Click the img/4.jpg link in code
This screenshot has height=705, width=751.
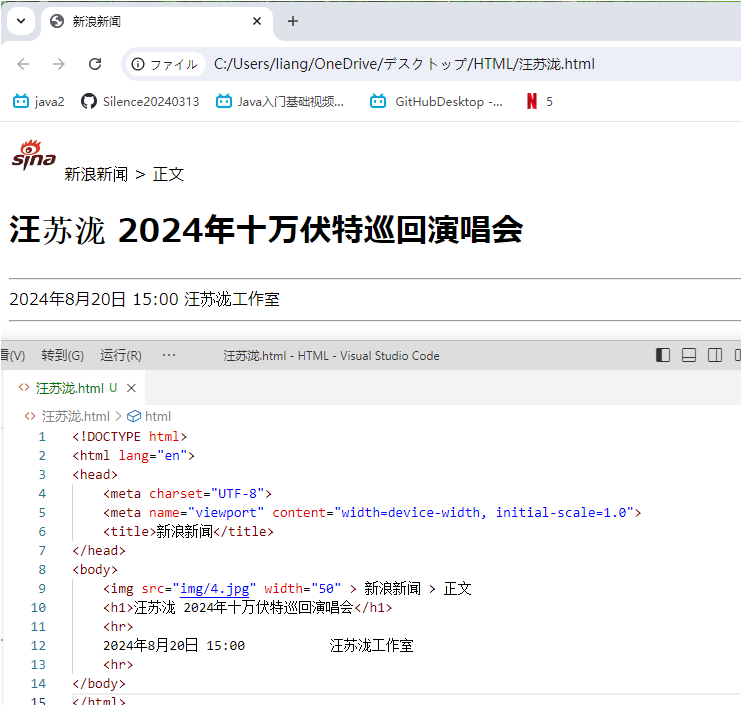215,589
